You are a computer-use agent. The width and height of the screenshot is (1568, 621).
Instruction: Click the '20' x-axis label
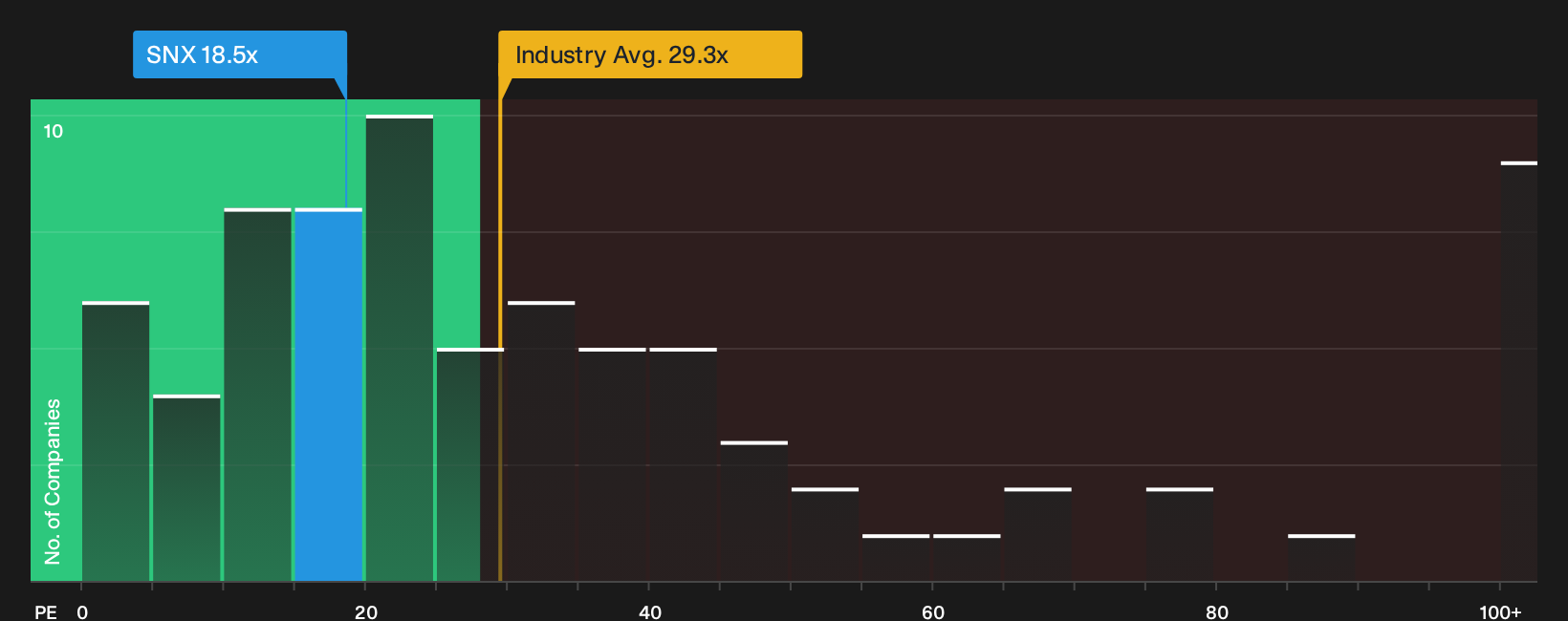coord(366,611)
